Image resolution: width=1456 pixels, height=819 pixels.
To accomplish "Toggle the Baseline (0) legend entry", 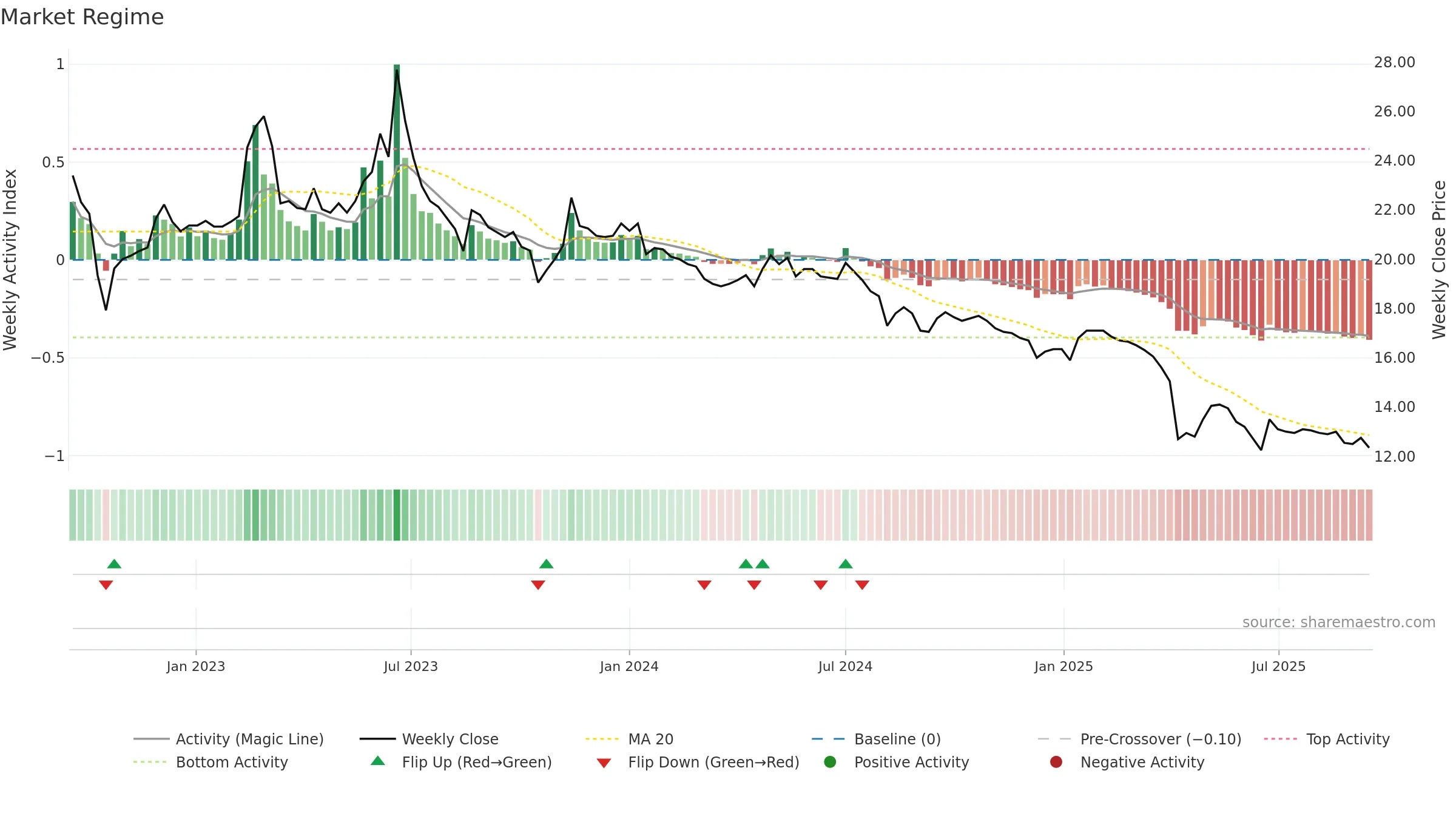I will 876,739.
